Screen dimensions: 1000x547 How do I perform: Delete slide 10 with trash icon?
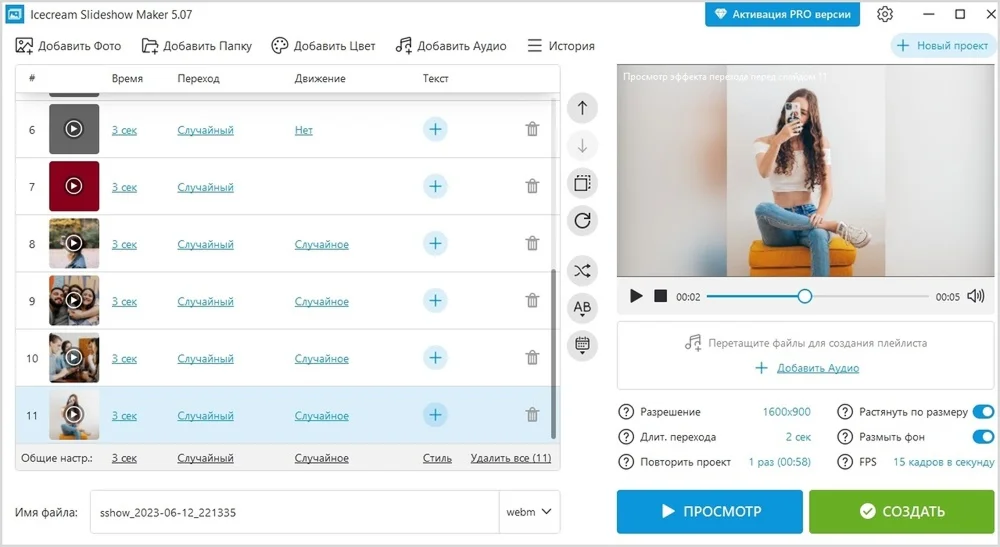532,358
